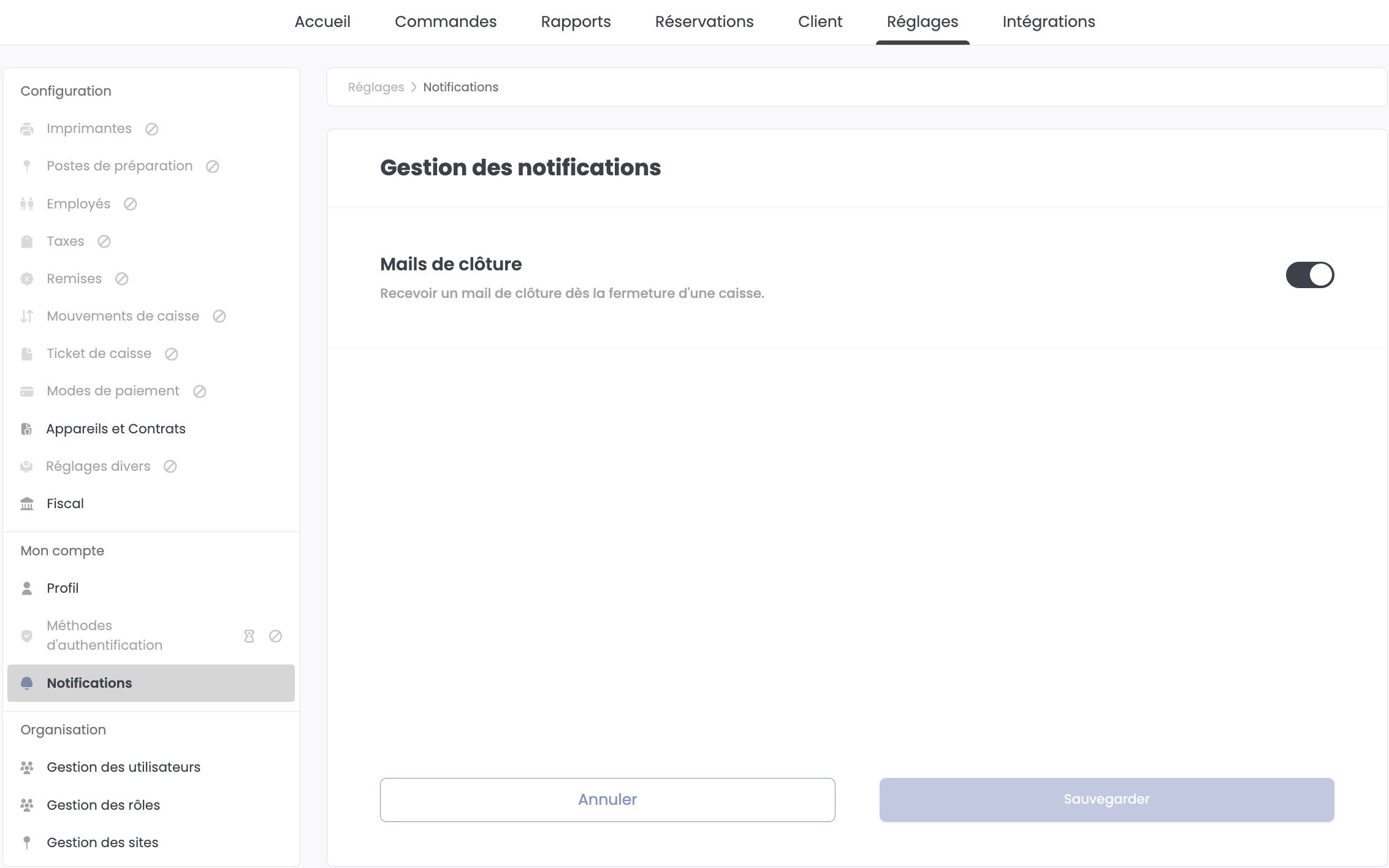
Task: Select Fiscal in the Configuration section
Action: pyautogui.click(x=65, y=504)
